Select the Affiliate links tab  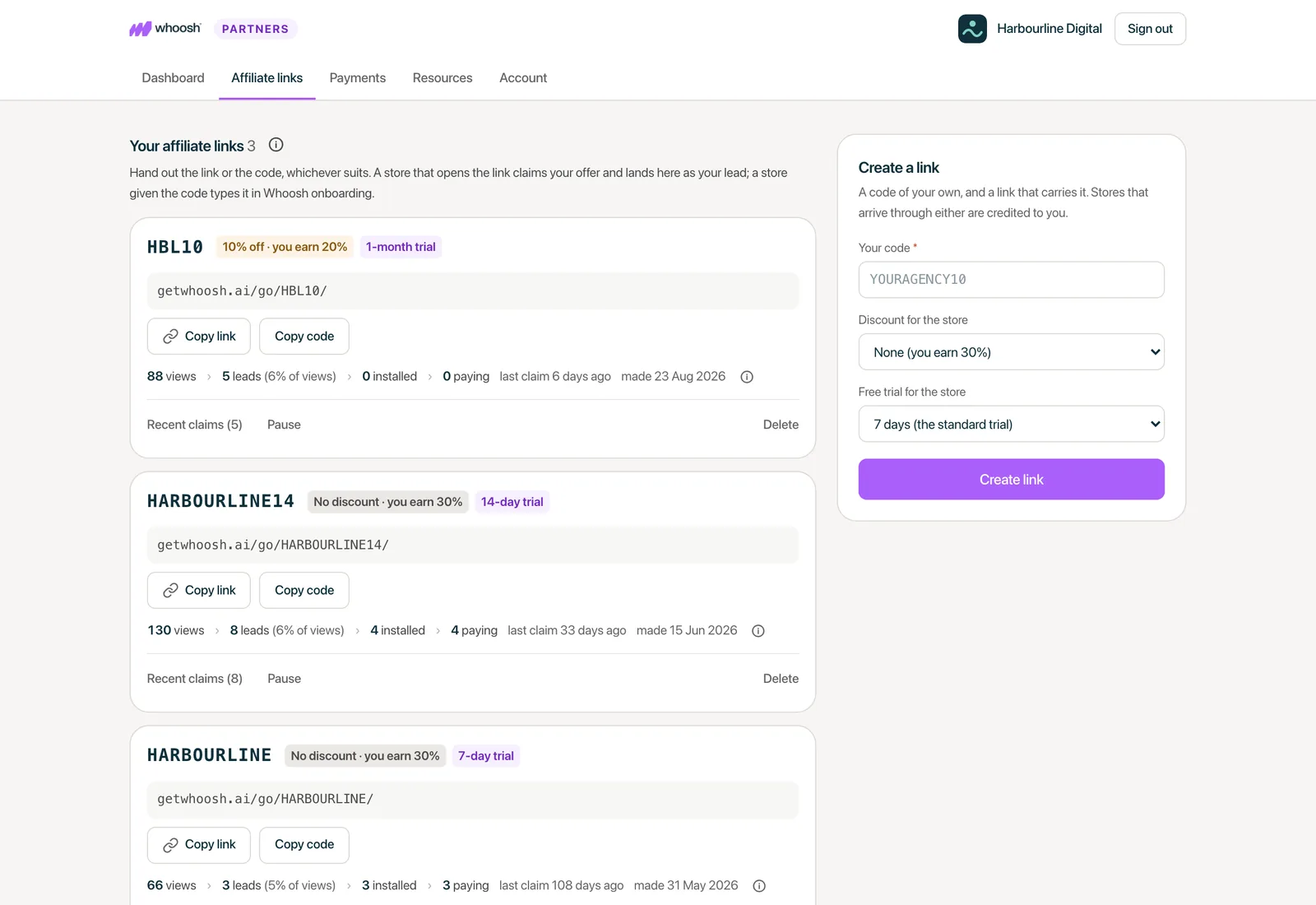click(x=266, y=78)
